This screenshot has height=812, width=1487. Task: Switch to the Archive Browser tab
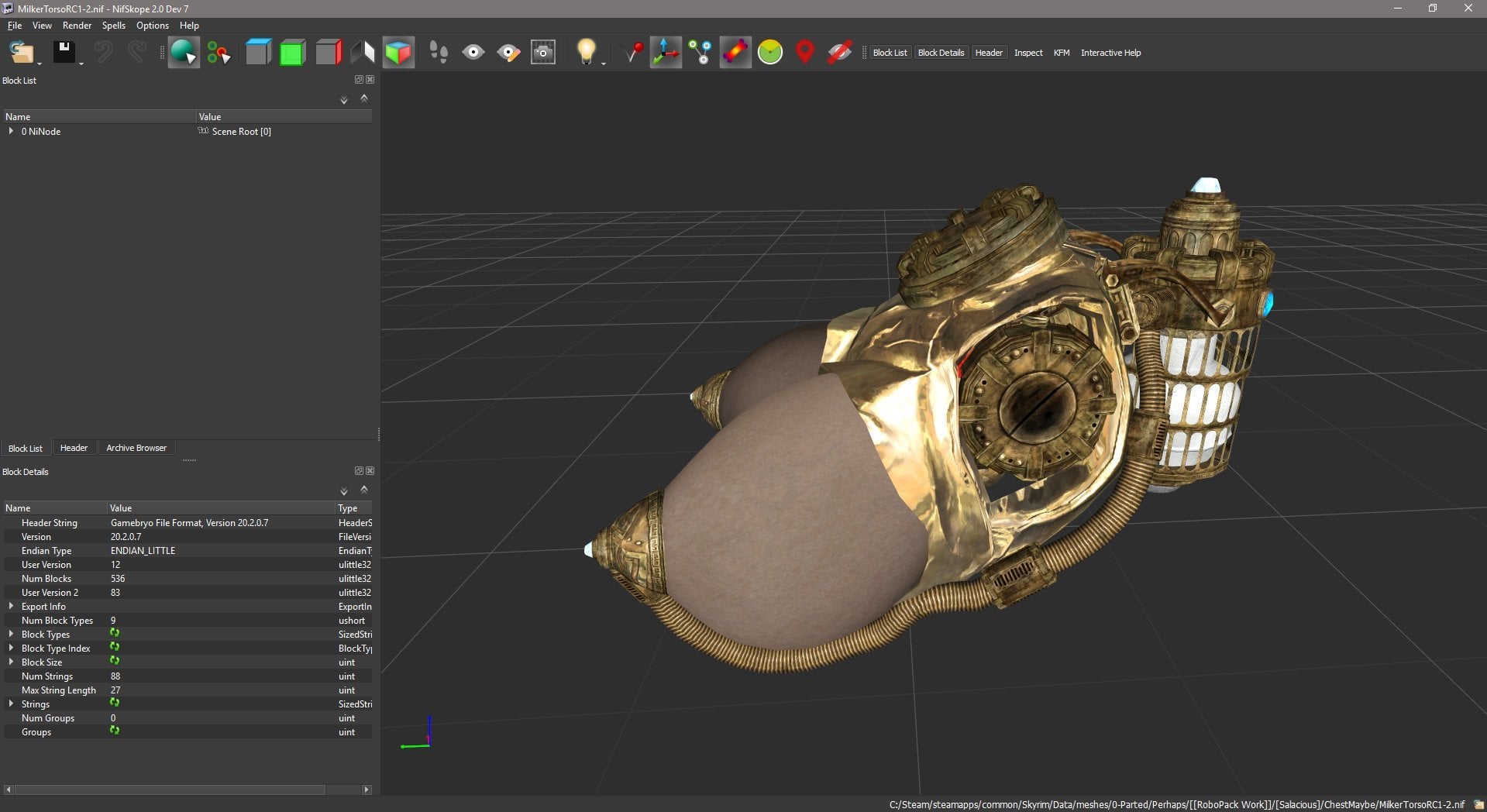point(136,448)
